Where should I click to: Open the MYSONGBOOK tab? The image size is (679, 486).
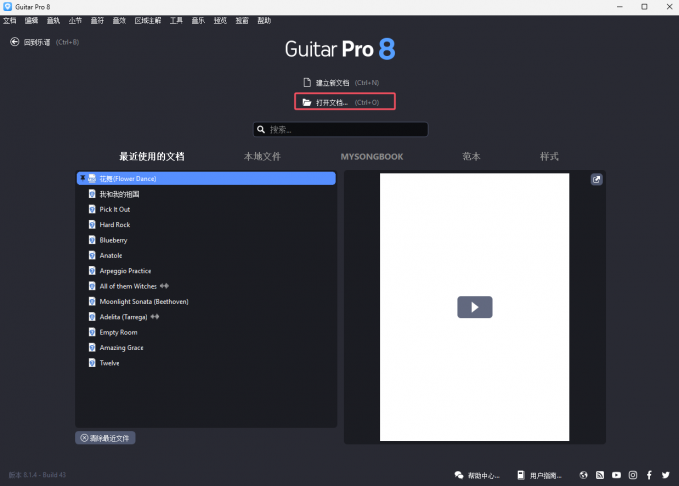coord(372,156)
